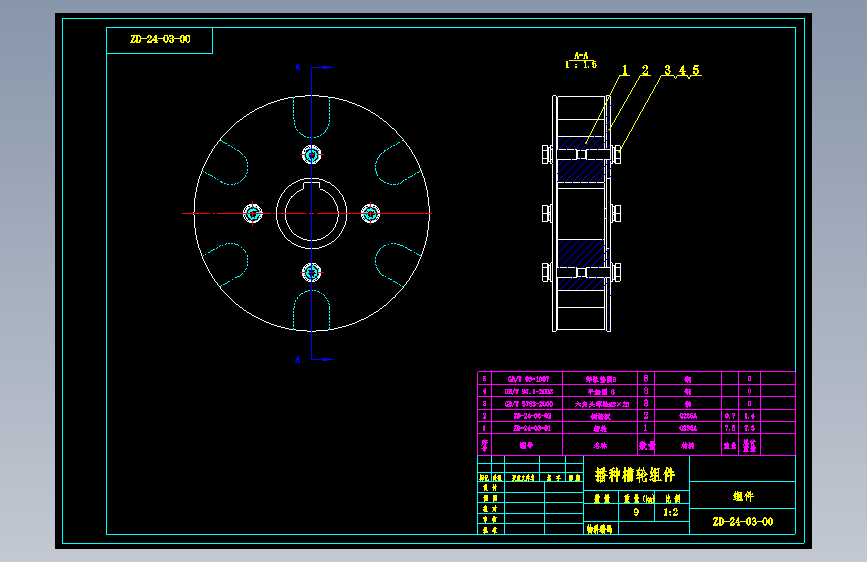The image size is (867, 562).
Task: Select the top seed slot dashed outline
Action: [x=311, y=117]
